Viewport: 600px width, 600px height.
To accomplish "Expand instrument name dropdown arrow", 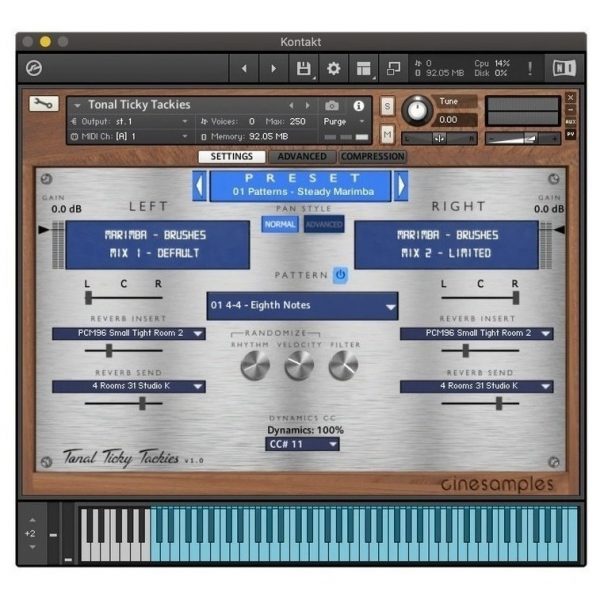I will coord(77,105).
